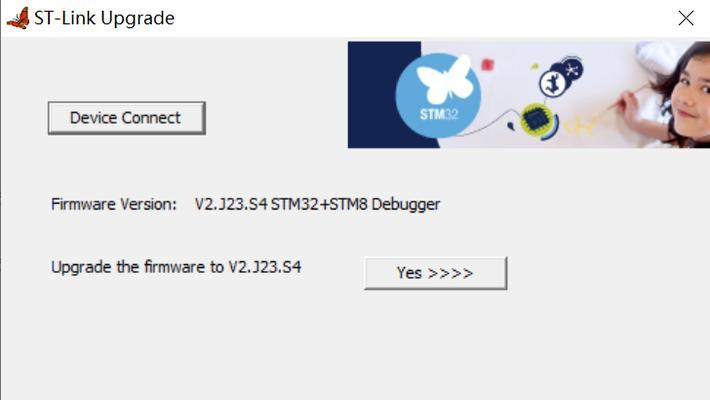
Task: Close the ST-Link Upgrade window
Action: pyautogui.click(x=686, y=18)
